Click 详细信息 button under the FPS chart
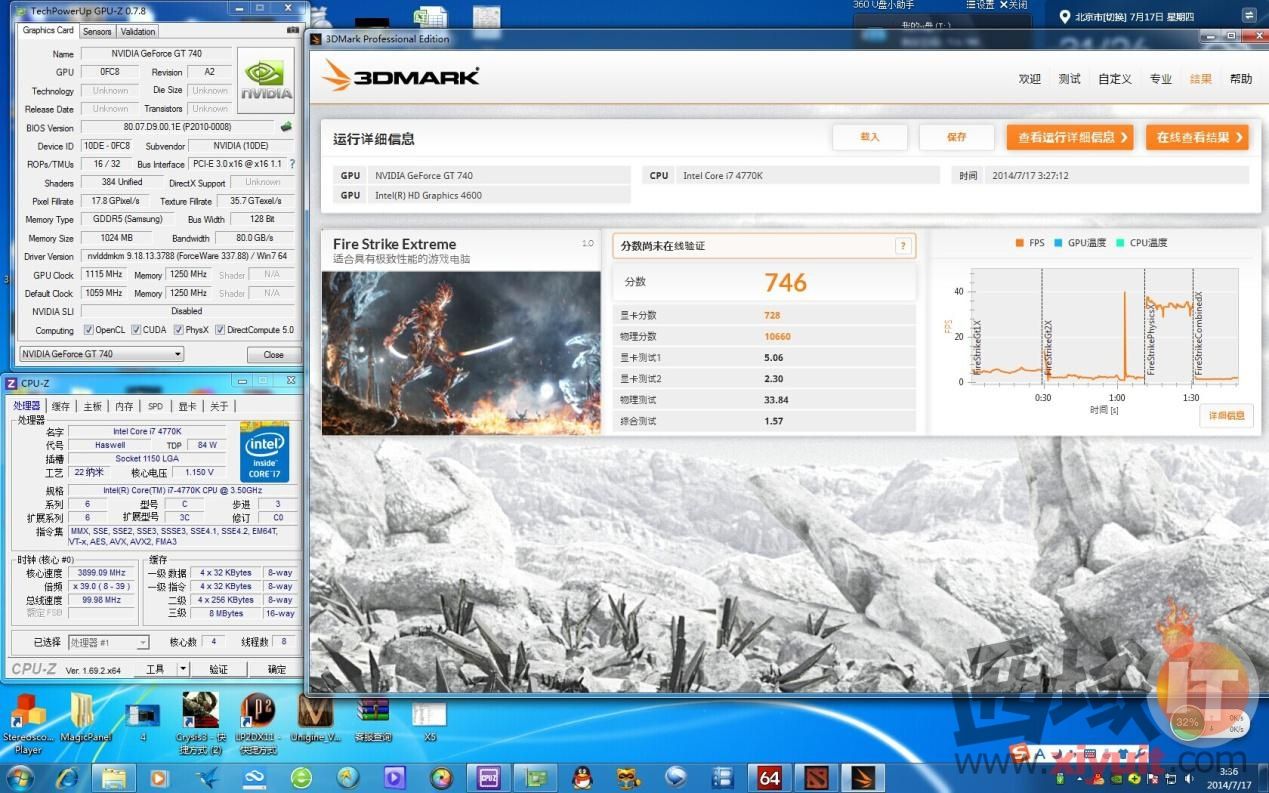The image size is (1269, 793). [1226, 415]
